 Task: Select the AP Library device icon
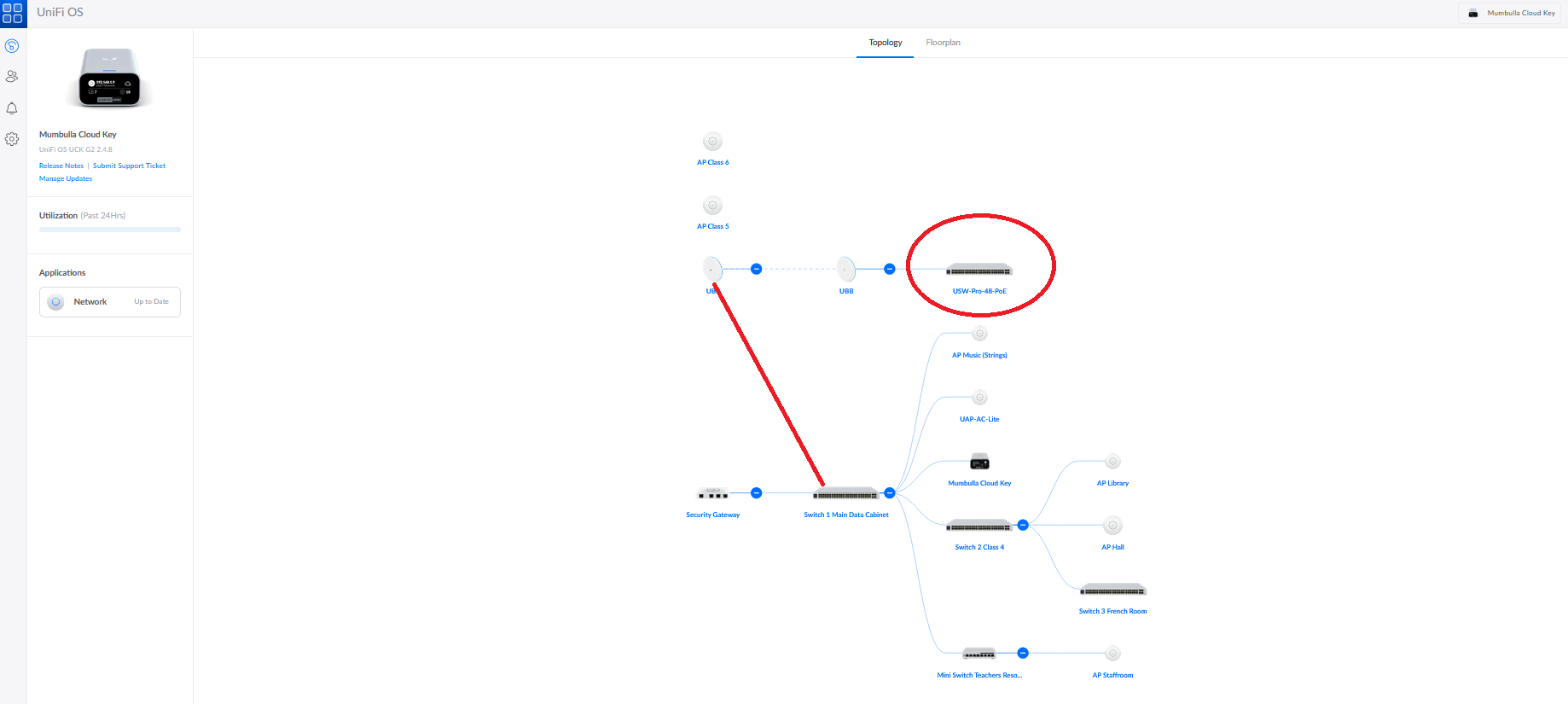1112,462
